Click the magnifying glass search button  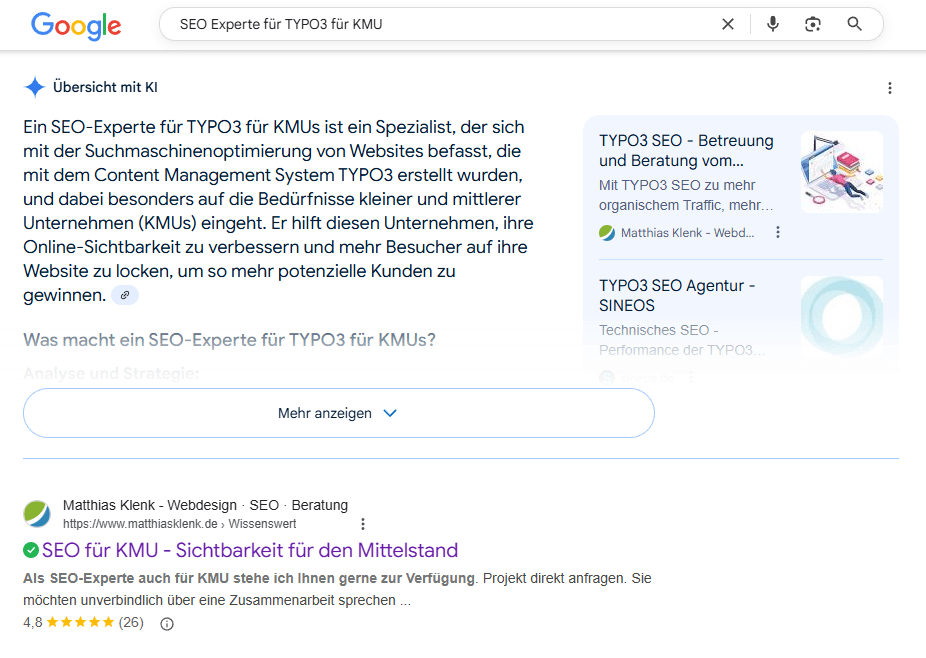tap(854, 24)
